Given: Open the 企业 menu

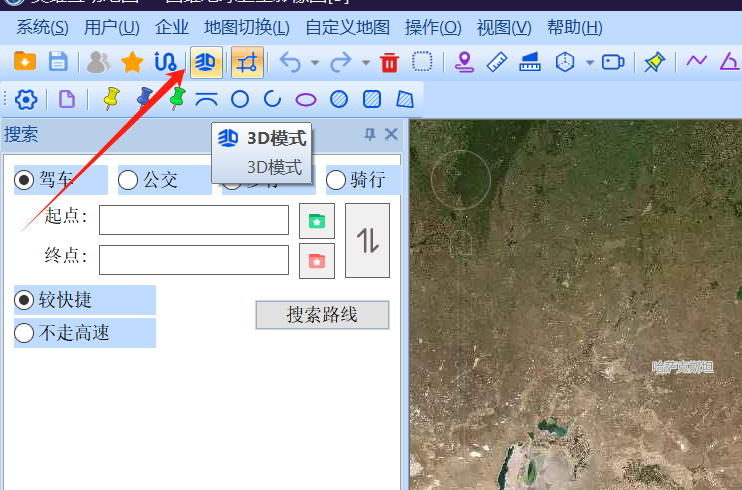Looking at the screenshot, I should coord(172,27).
